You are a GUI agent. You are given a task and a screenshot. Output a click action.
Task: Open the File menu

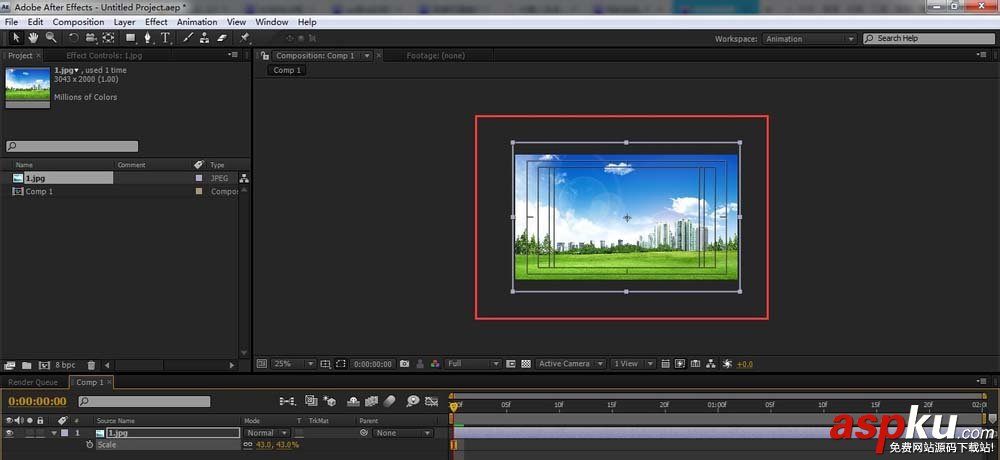pos(11,22)
